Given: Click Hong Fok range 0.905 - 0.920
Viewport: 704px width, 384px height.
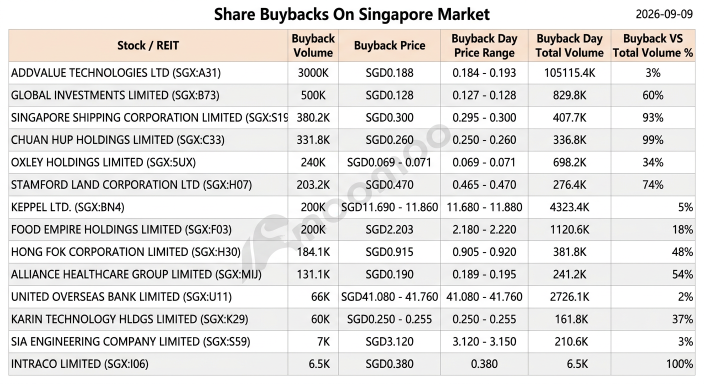Looking at the screenshot, I should pos(484,252).
